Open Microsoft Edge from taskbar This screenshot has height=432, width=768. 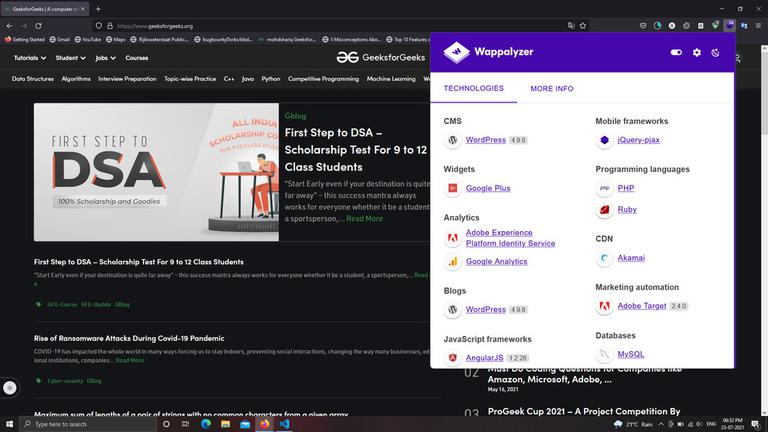click(x=206, y=424)
